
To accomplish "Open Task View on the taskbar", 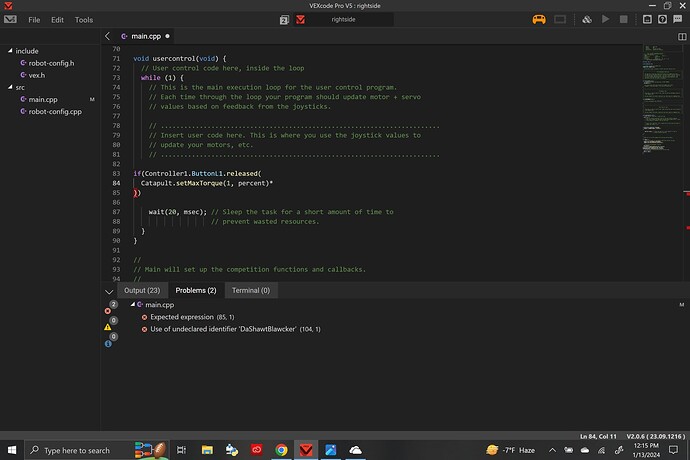I will [x=181, y=450].
